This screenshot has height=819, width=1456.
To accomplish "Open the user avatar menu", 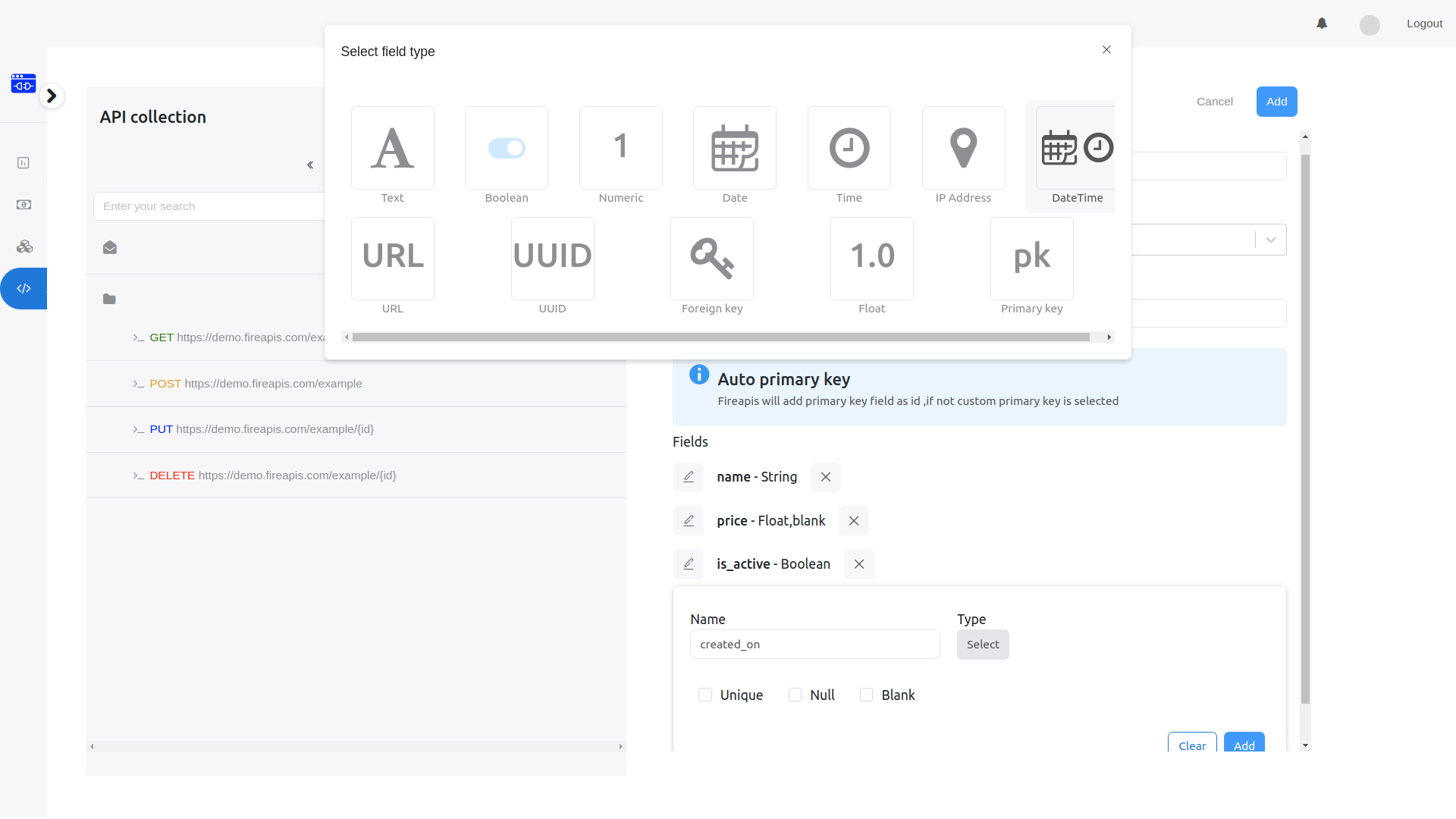I will coord(1370,25).
